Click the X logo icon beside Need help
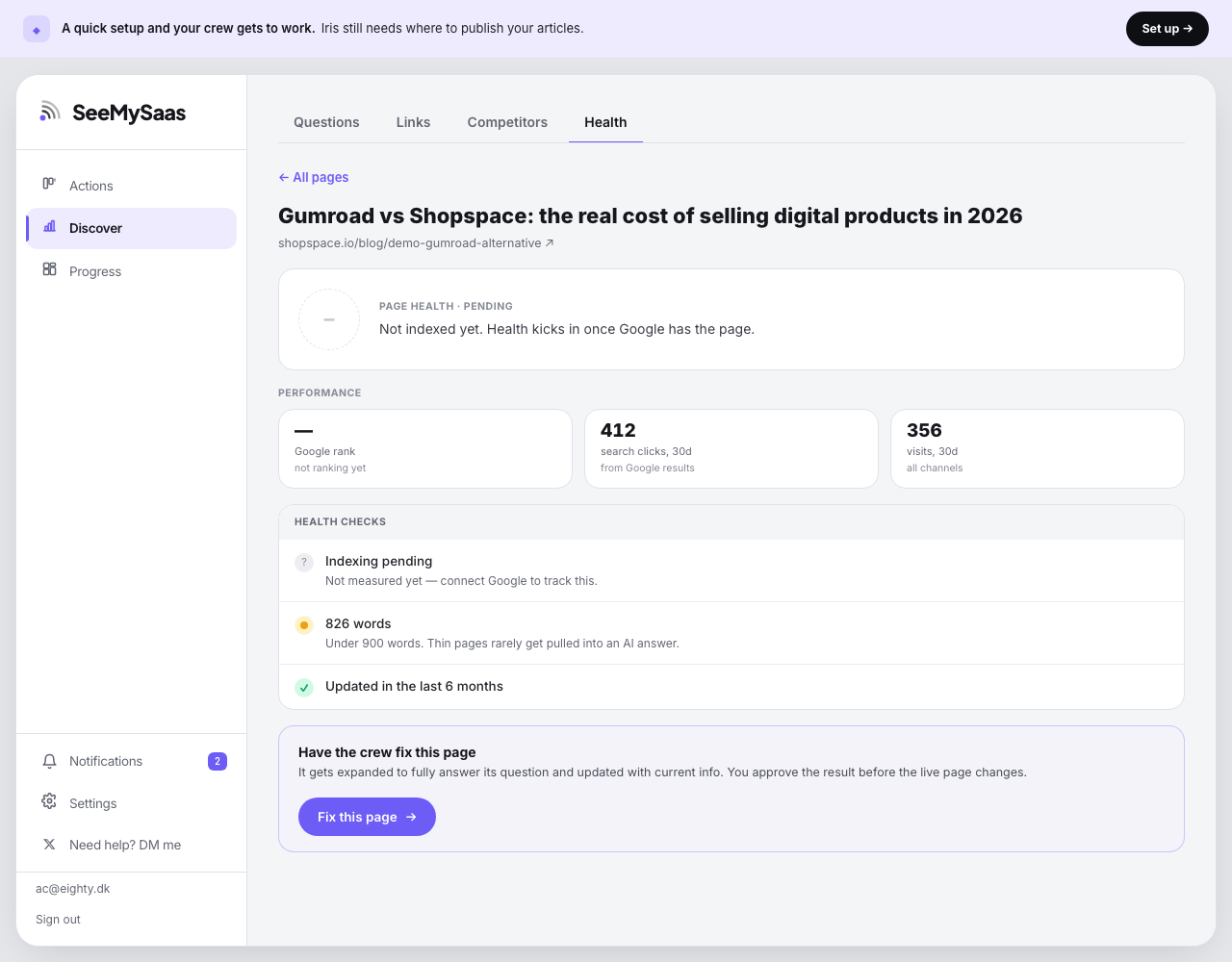This screenshot has height=962, width=1232. coord(49,844)
